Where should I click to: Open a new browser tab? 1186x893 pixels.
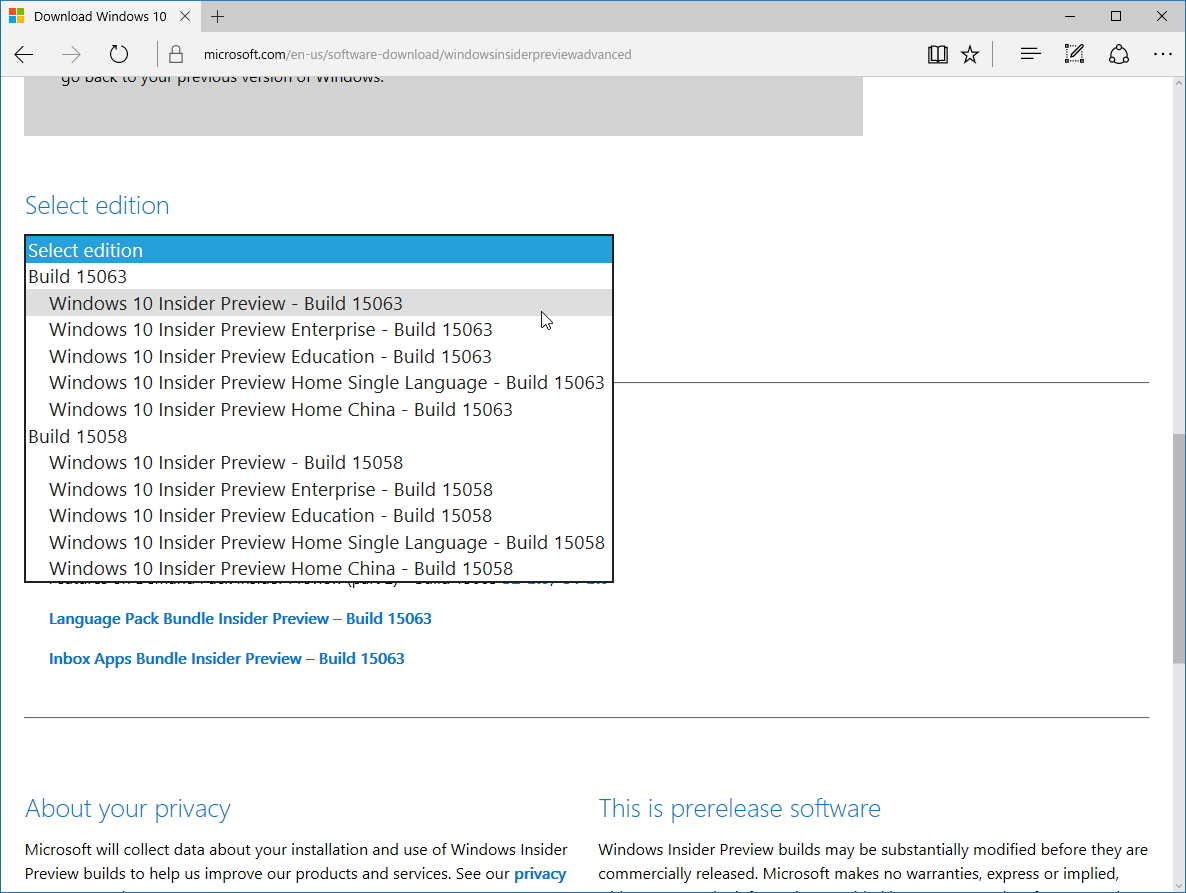[218, 16]
